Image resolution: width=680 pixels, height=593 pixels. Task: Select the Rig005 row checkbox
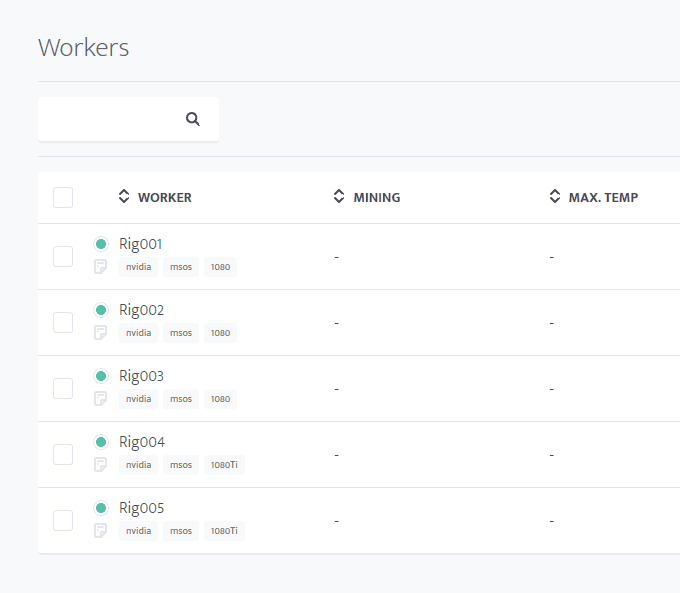pos(63,520)
